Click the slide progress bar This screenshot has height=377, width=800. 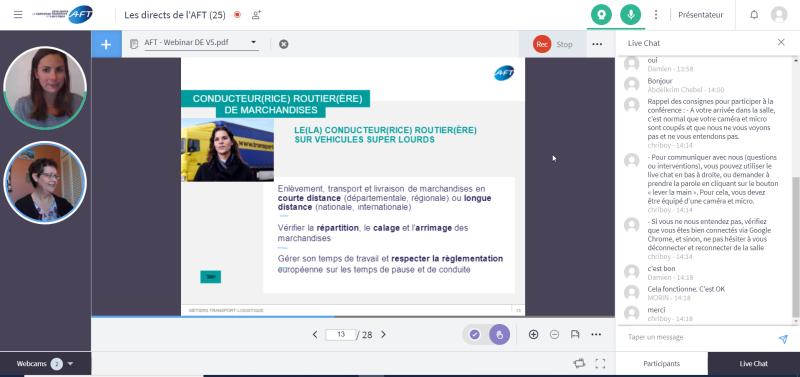tap(353, 317)
